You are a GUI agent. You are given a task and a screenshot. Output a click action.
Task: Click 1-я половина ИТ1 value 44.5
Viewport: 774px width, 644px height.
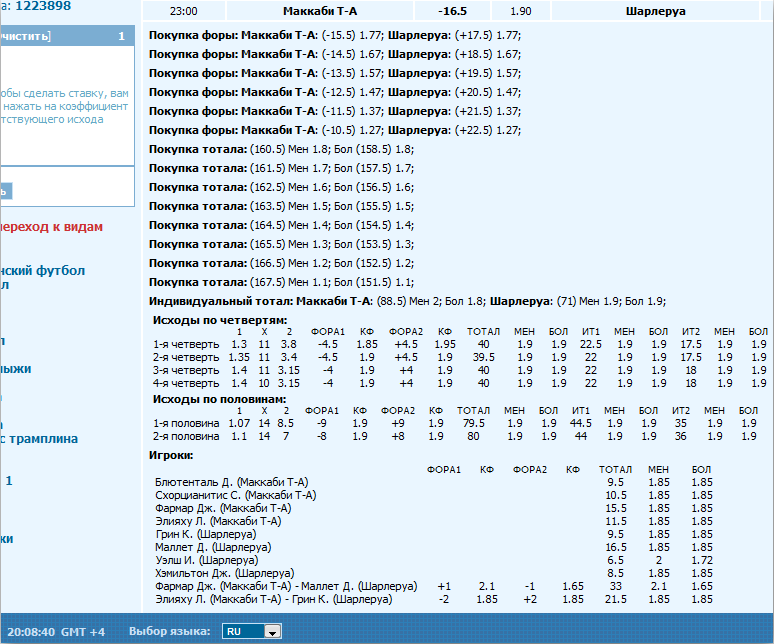point(580,423)
